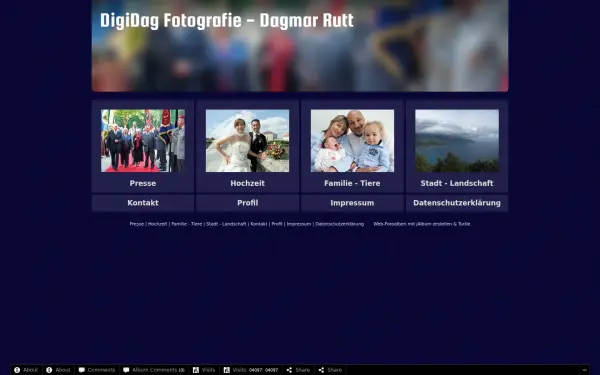Open Album Comments in the bottom bar
The height and width of the screenshot is (375, 600).
[x=154, y=370]
